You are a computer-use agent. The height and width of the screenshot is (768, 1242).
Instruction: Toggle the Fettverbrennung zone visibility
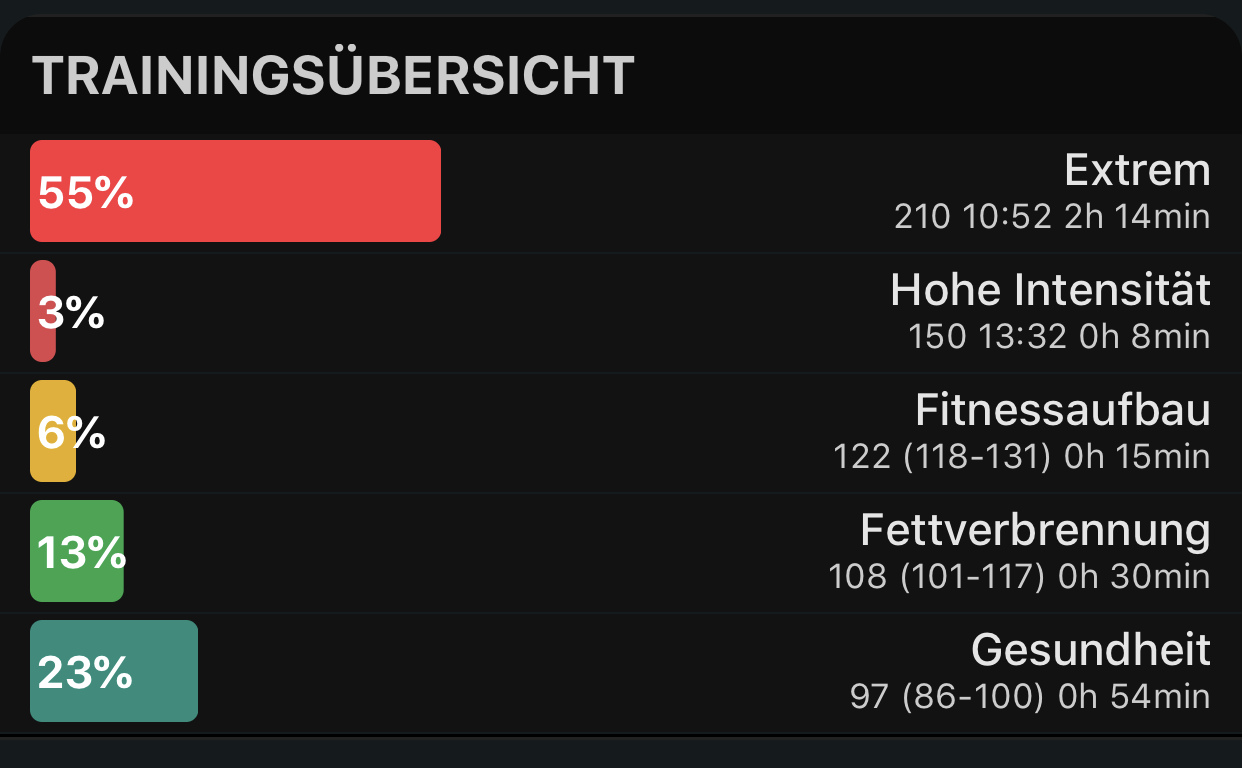pyautogui.click(x=1033, y=530)
